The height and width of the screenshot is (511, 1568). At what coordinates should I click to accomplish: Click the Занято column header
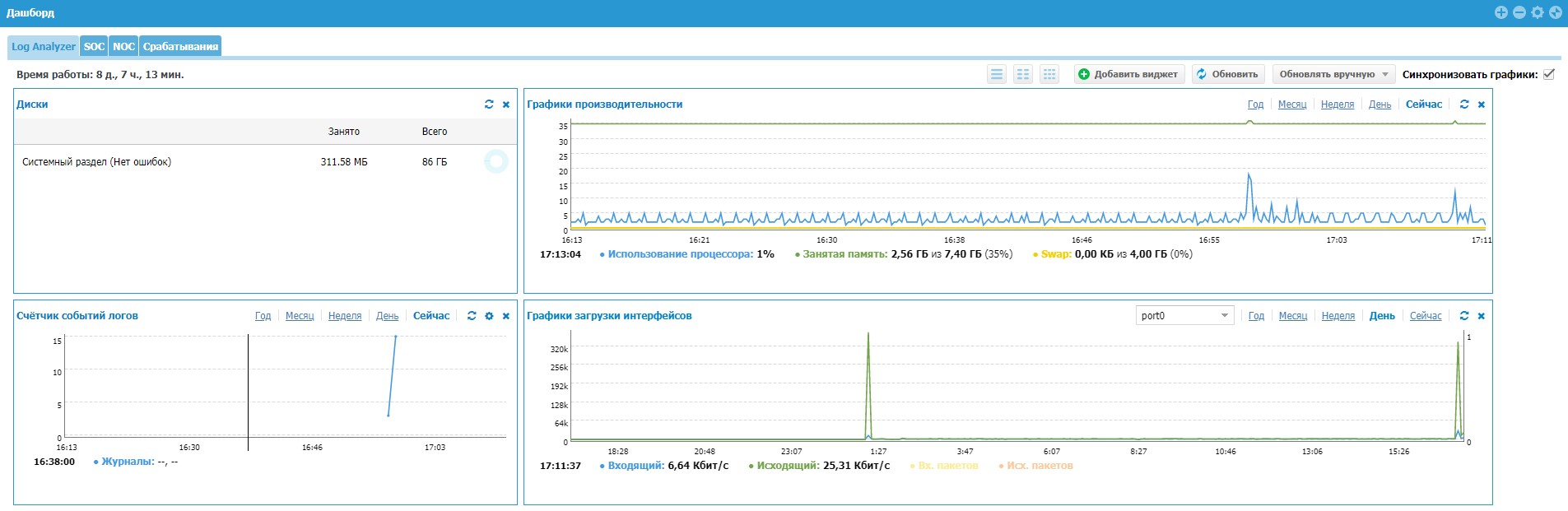point(344,132)
